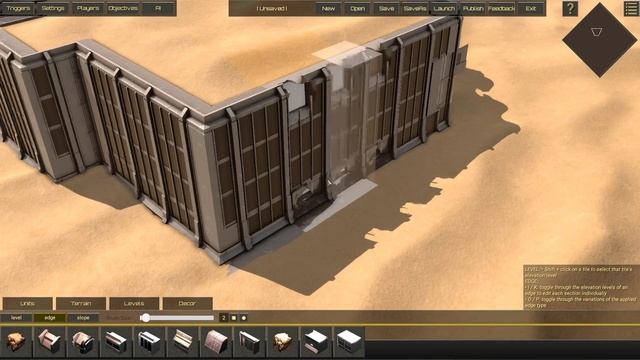Select the tenth edge tile, white block with ledge
The width and height of the screenshot is (640, 360).
(x=316, y=342)
